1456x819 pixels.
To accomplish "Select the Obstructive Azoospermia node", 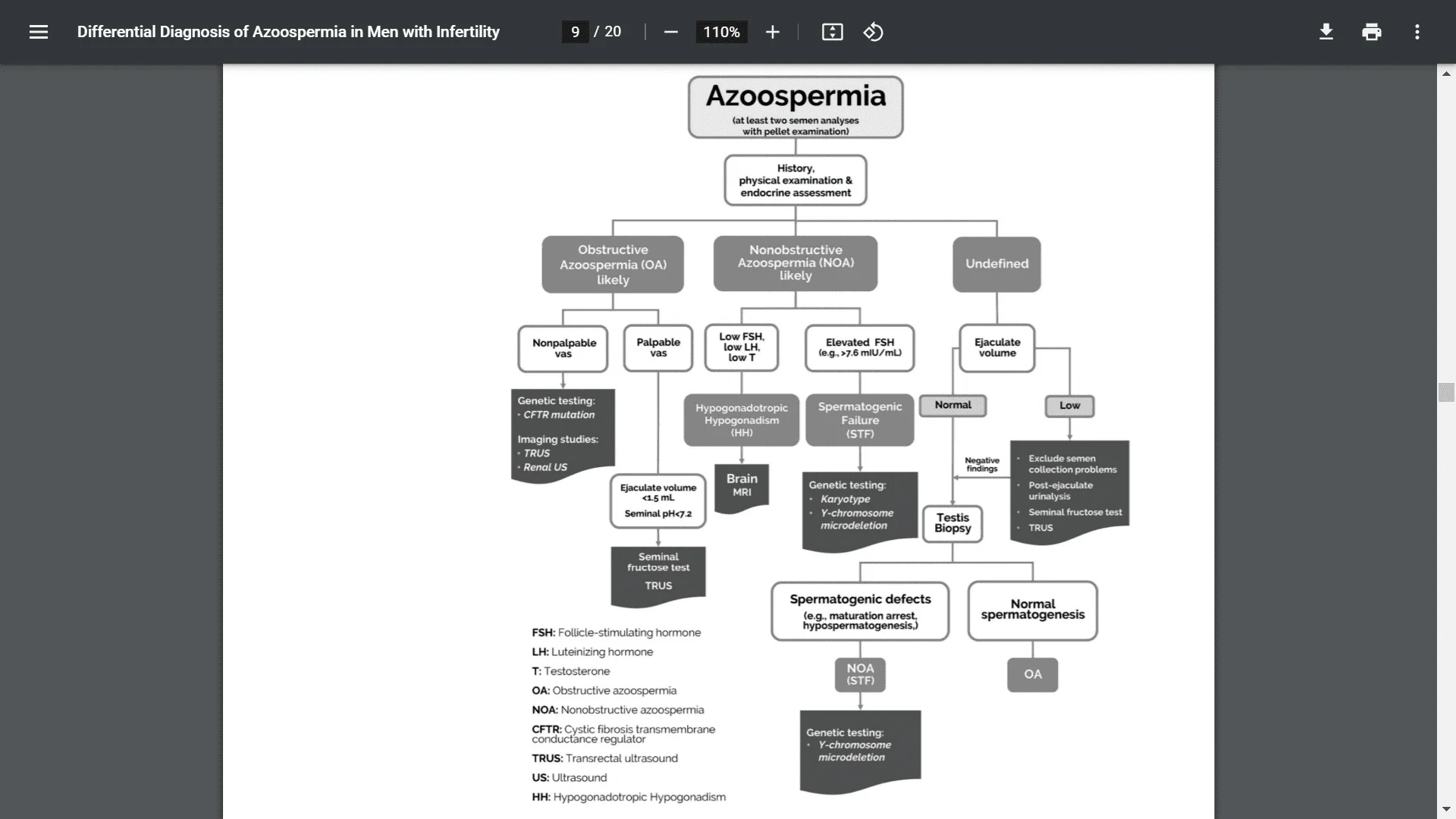I will 612,264.
